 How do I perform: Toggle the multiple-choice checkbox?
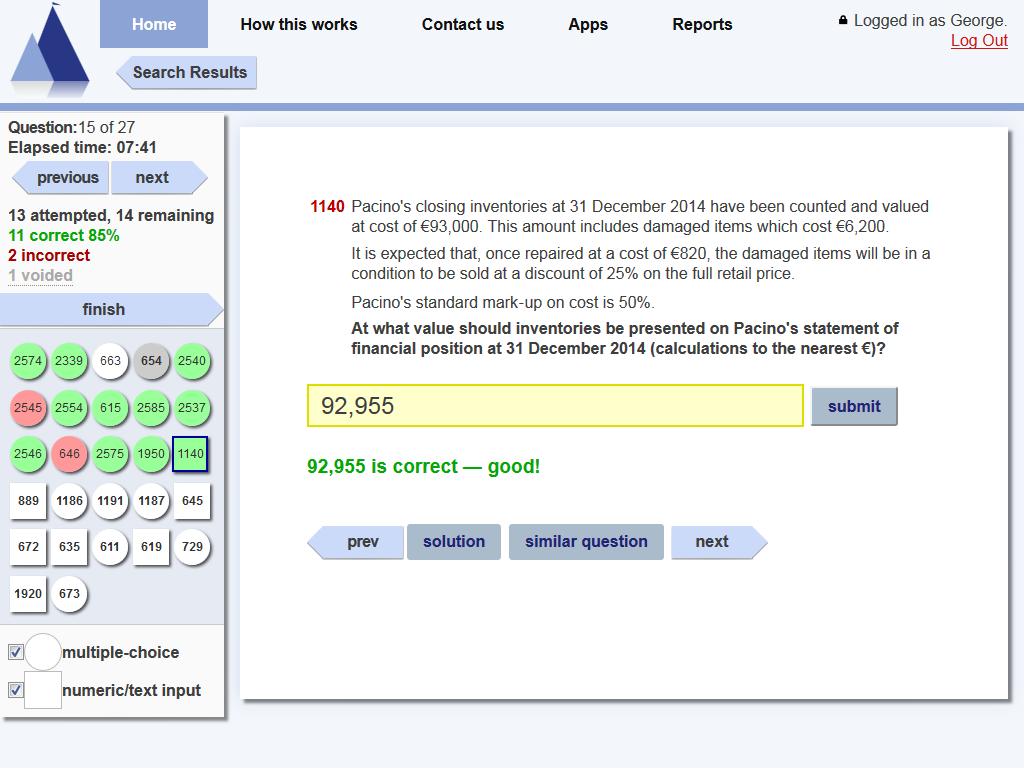[x=16, y=652]
